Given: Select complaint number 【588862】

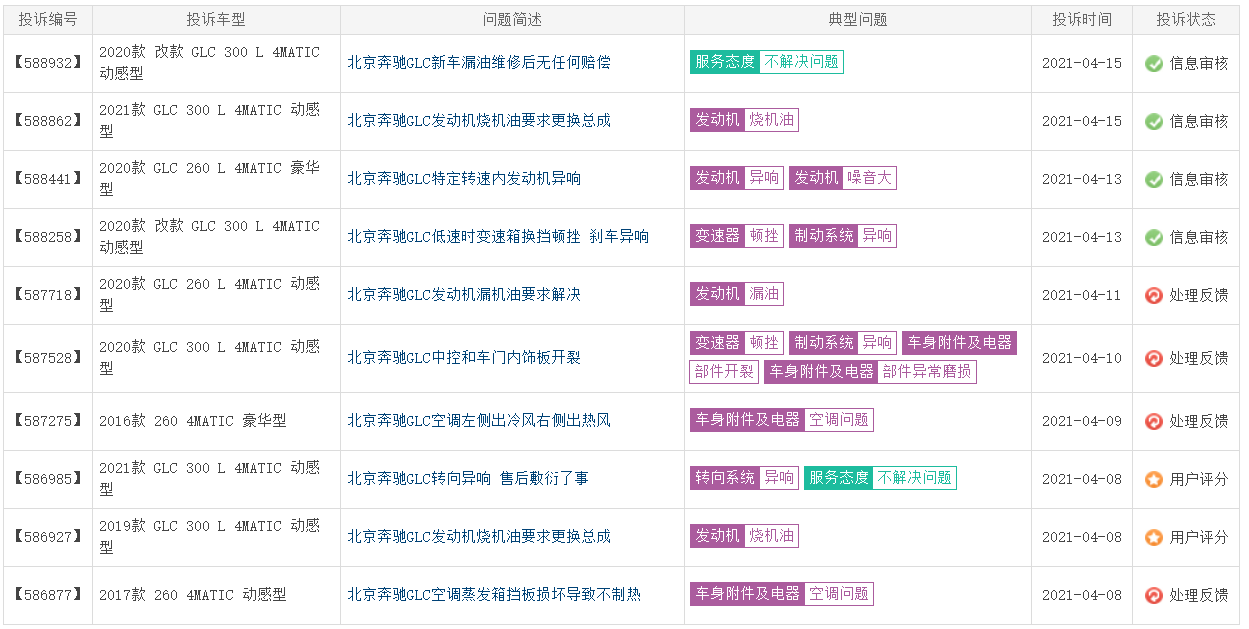Looking at the screenshot, I should click(47, 121).
